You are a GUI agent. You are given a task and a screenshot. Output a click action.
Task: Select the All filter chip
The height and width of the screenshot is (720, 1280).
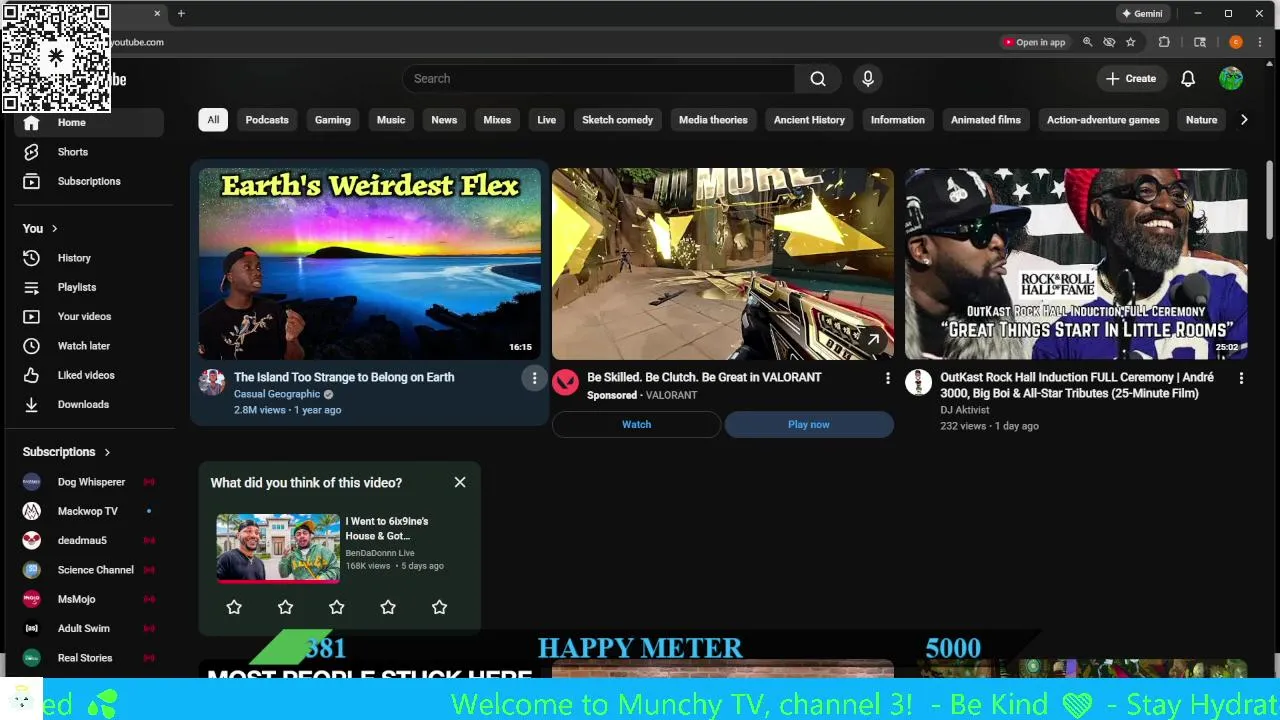click(213, 120)
